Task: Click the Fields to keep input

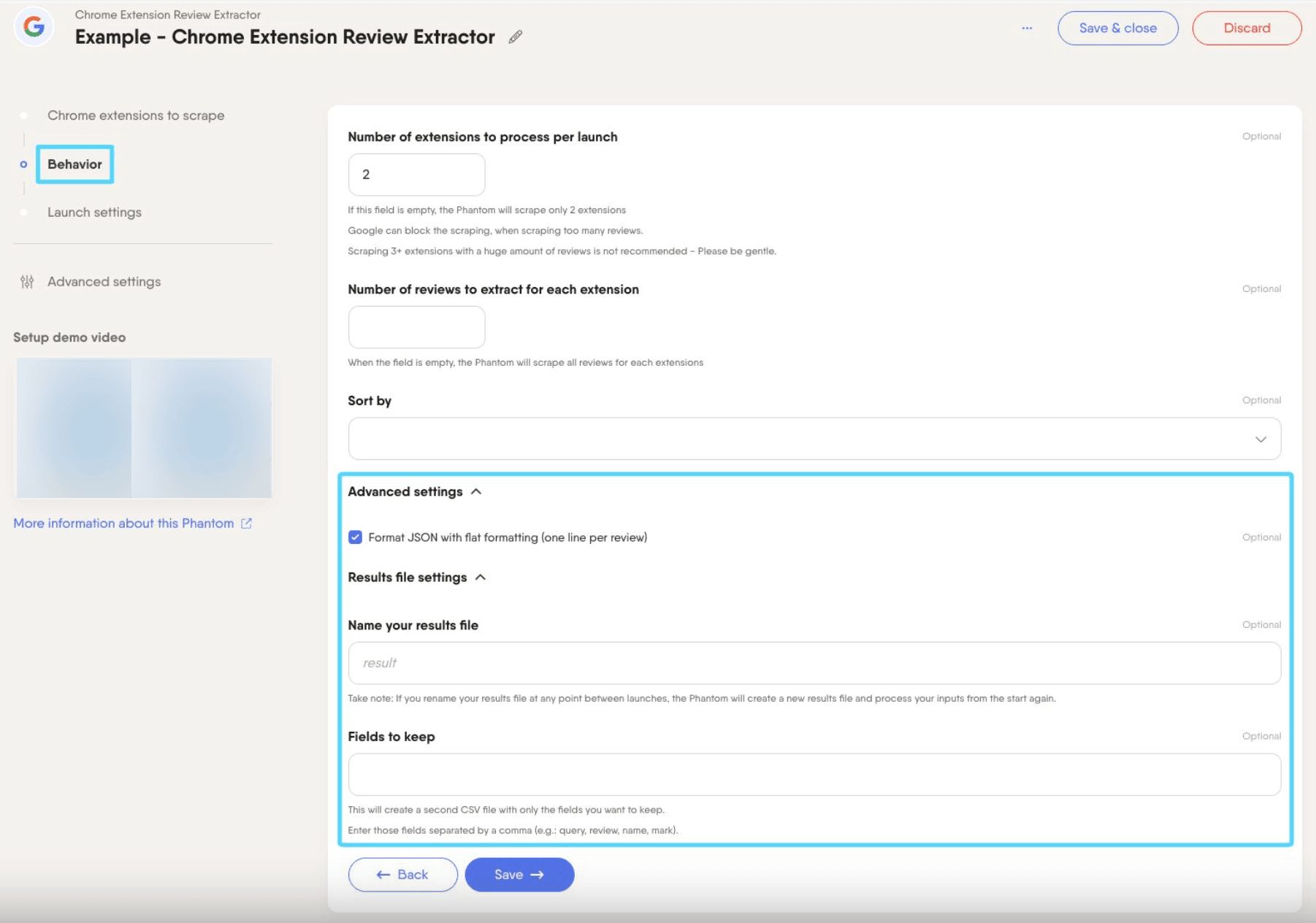Action: tap(814, 775)
